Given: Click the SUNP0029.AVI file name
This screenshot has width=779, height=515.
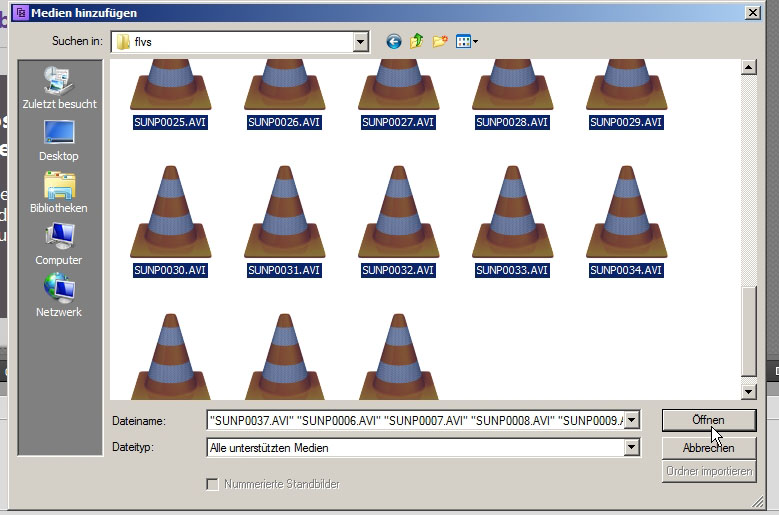Looking at the screenshot, I should coord(626,122).
